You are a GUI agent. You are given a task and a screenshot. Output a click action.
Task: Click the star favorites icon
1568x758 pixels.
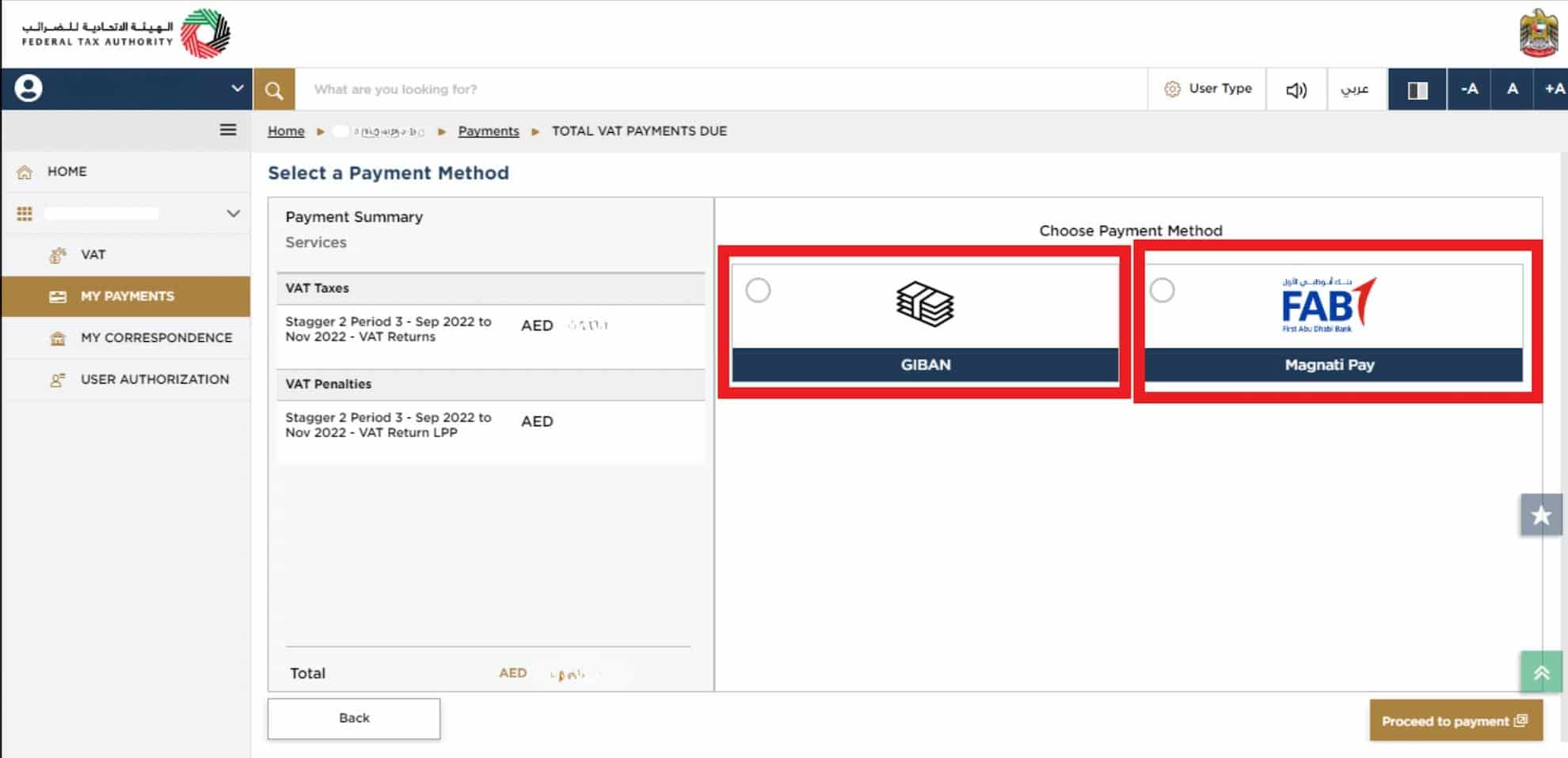(1541, 516)
